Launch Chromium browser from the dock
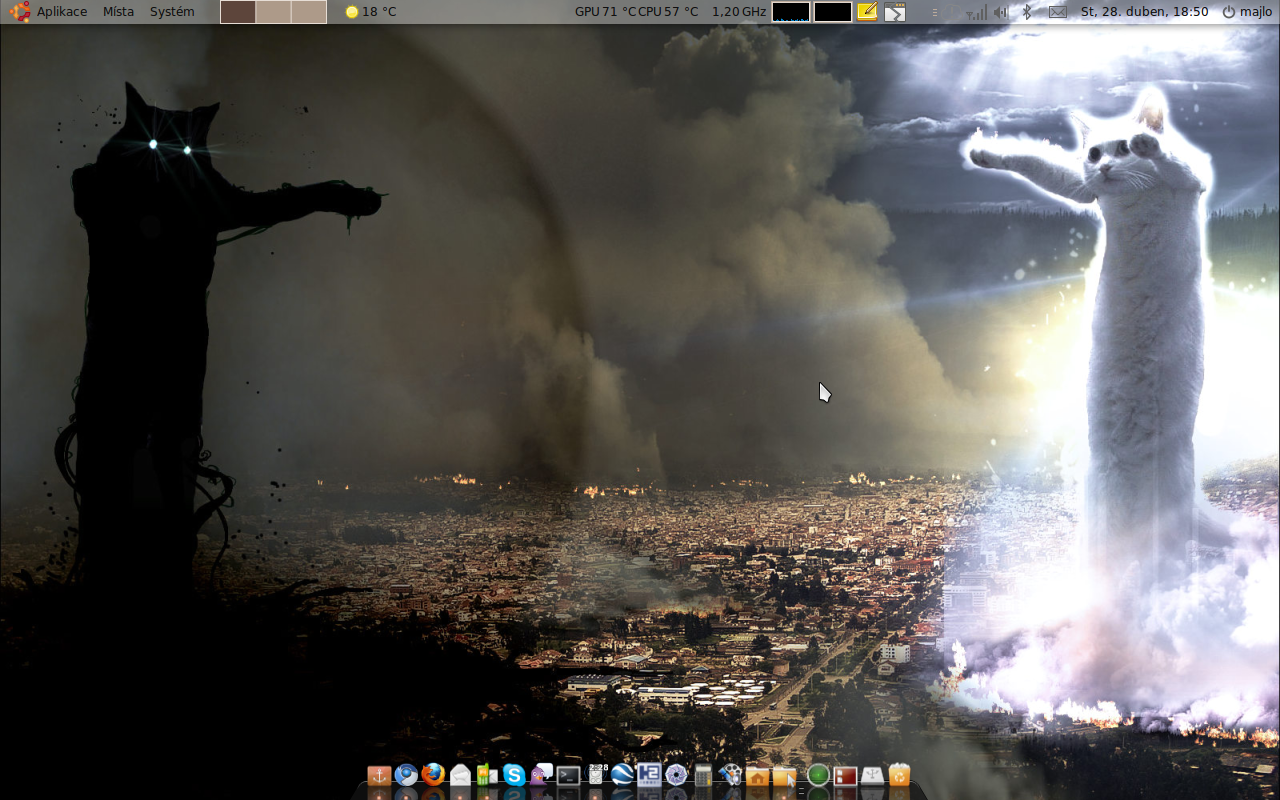1280x800 pixels. pos(406,775)
